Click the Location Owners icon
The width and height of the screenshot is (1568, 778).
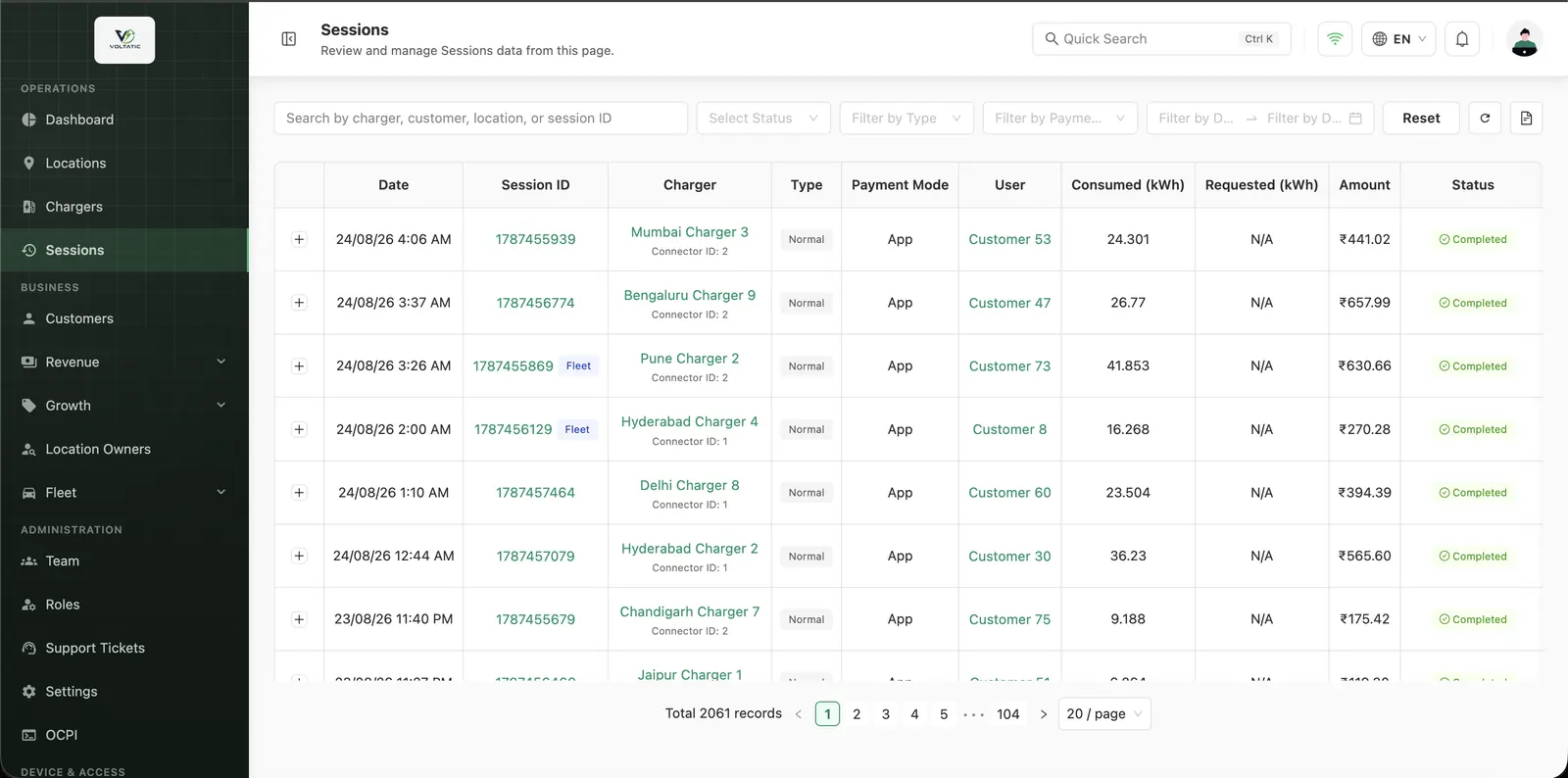(x=29, y=450)
